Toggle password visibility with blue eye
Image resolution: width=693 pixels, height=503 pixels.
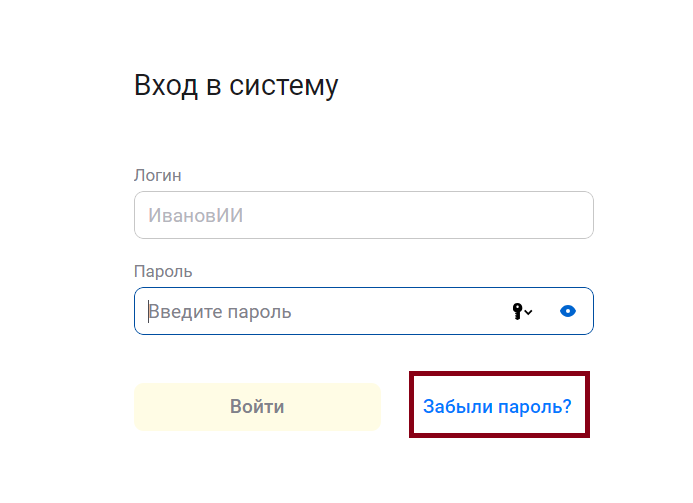pyautogui.click(x=568, y=311)
